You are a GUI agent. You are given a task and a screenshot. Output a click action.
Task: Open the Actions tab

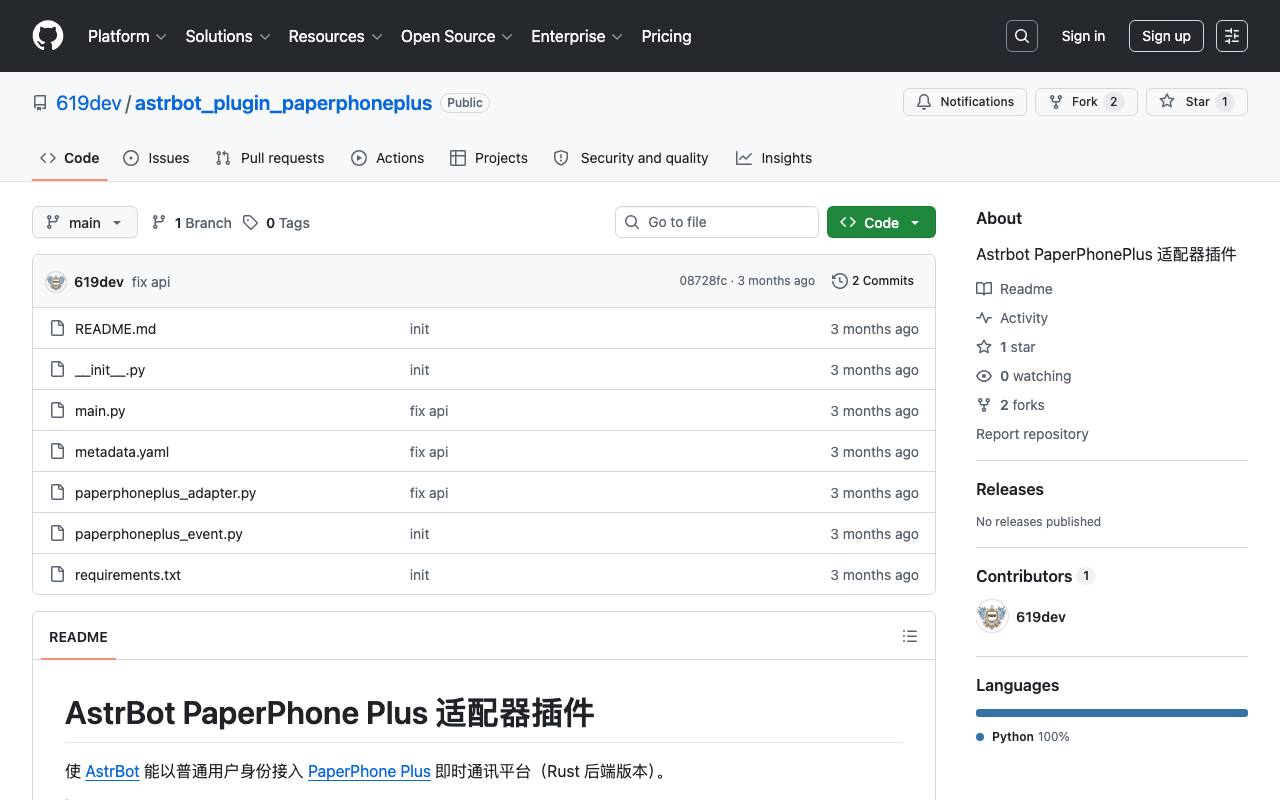coord(388,158)
